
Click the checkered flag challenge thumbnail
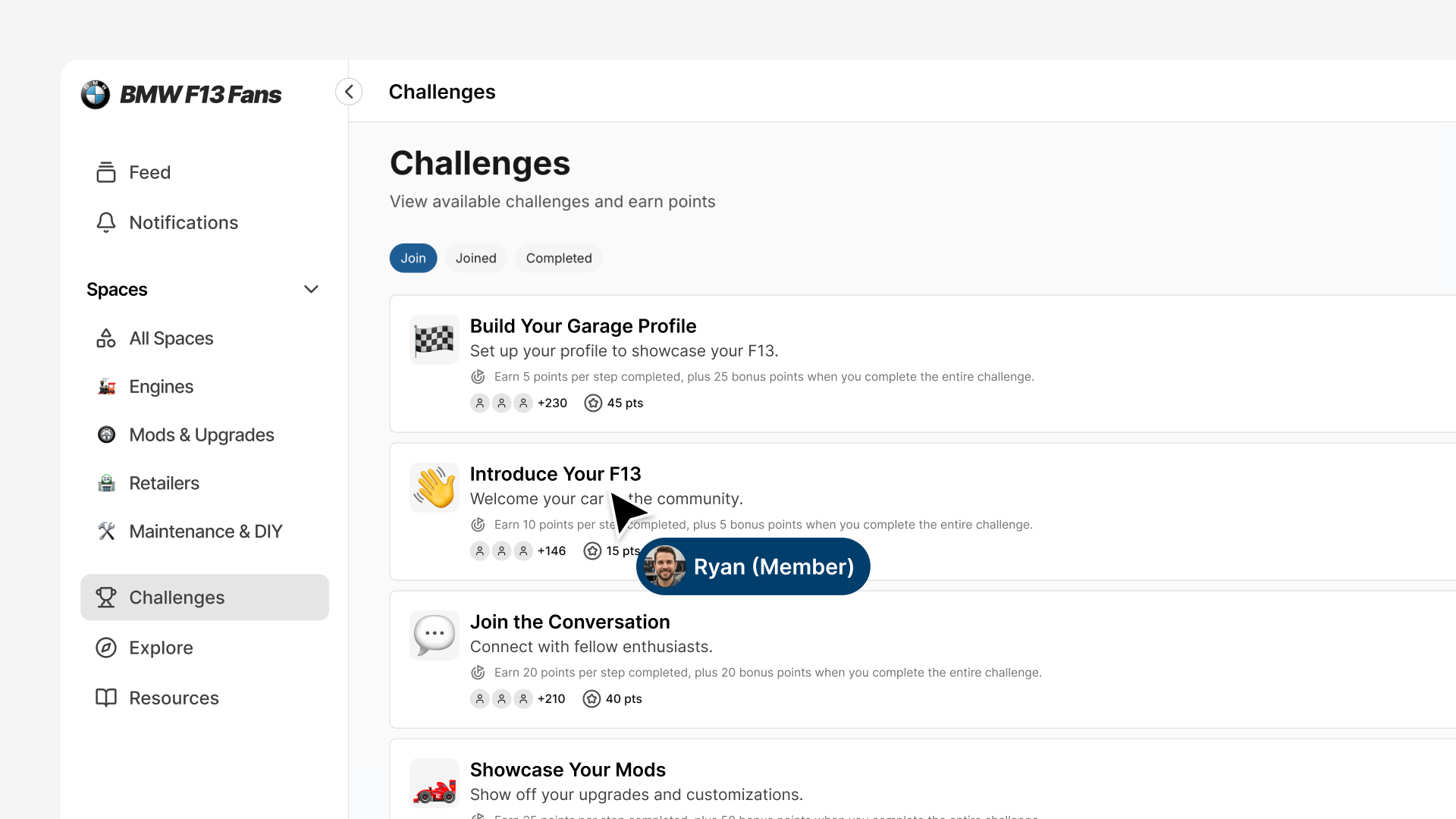click(435, 340)
